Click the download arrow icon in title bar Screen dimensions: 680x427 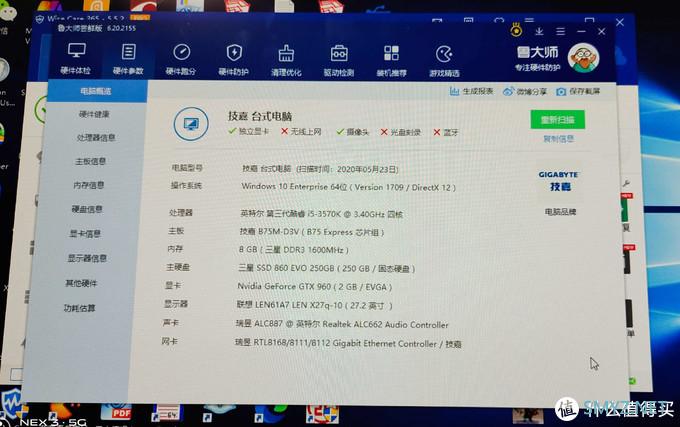coord(539,31)
